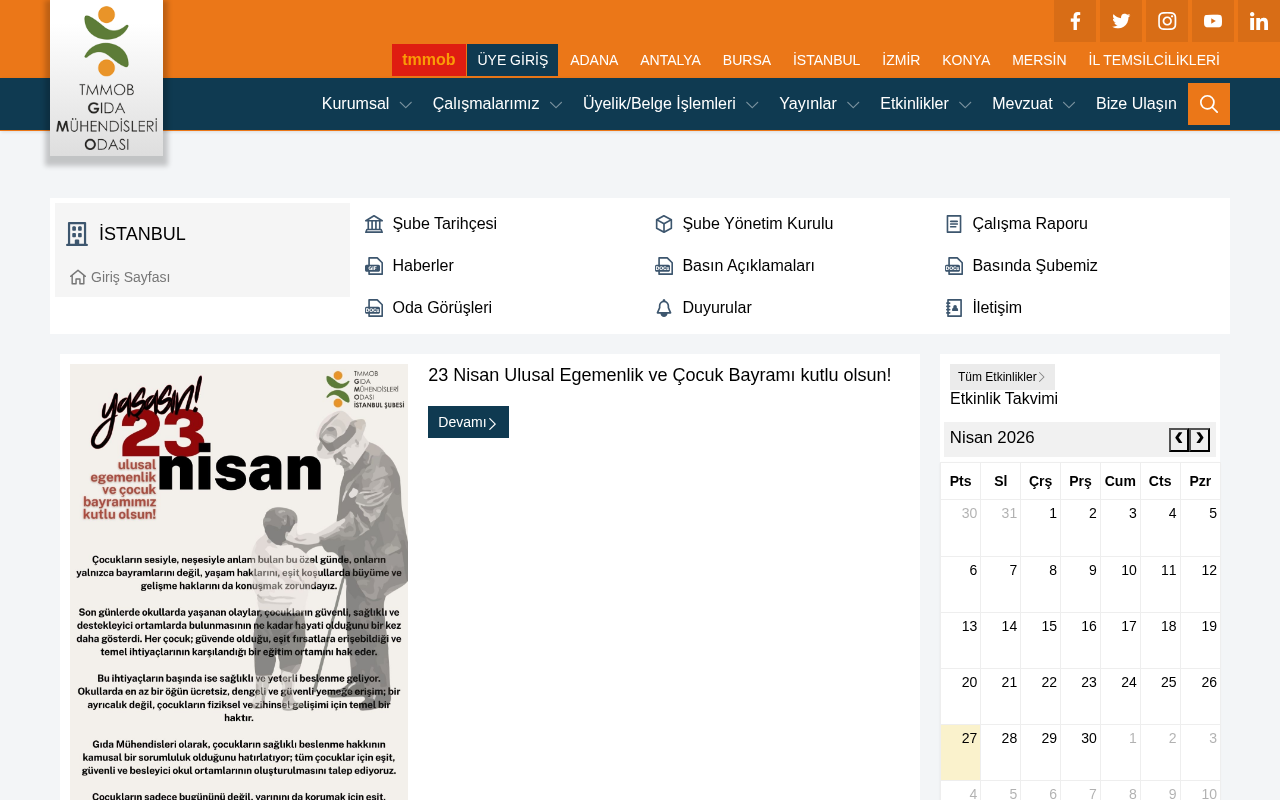Viewport: 1280px width, 800px height.
Task: Click the Giriş Sayfası home icon
Action: tap(78, 277)
